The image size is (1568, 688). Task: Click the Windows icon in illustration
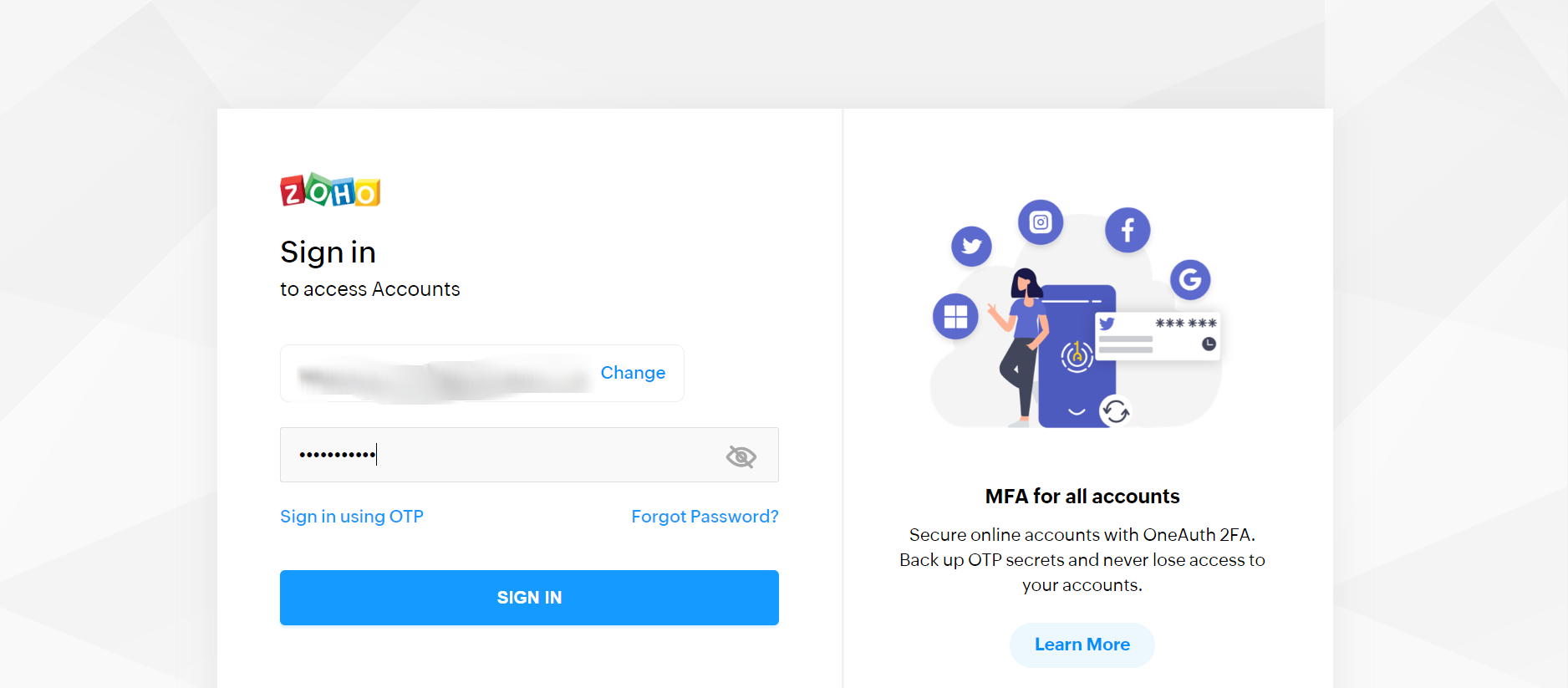pos(955,317)
